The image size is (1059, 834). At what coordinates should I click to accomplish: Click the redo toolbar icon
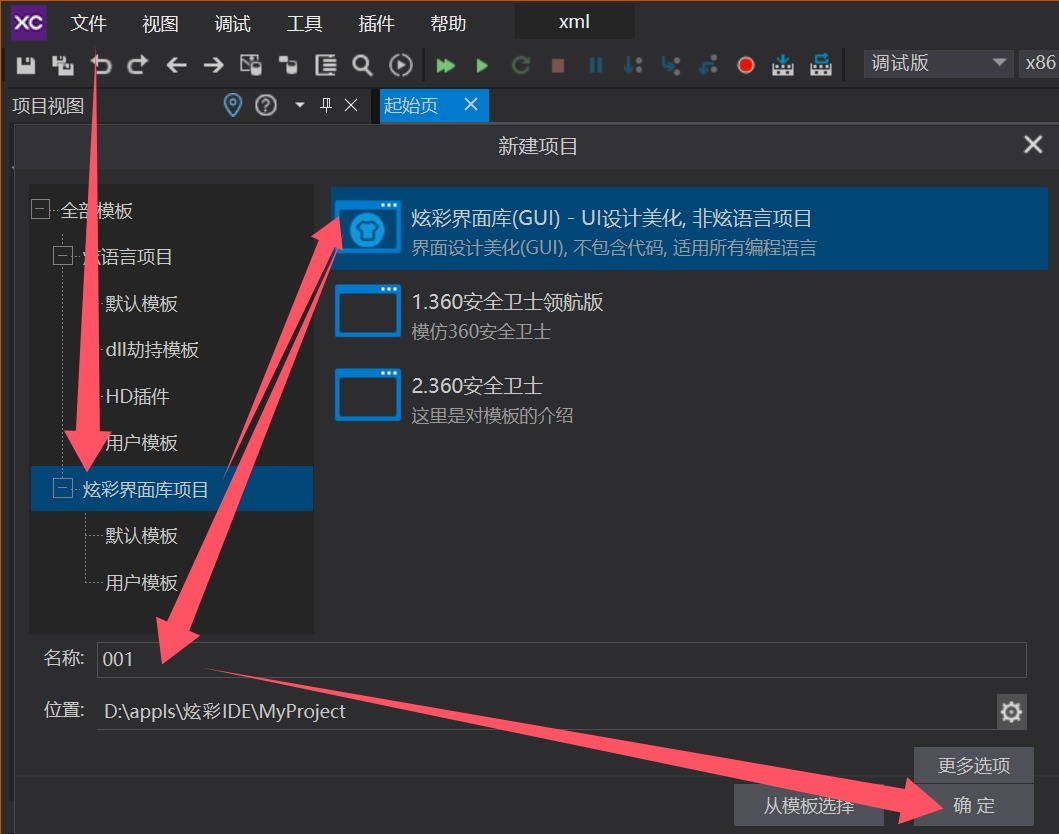(x=138, y=66)
